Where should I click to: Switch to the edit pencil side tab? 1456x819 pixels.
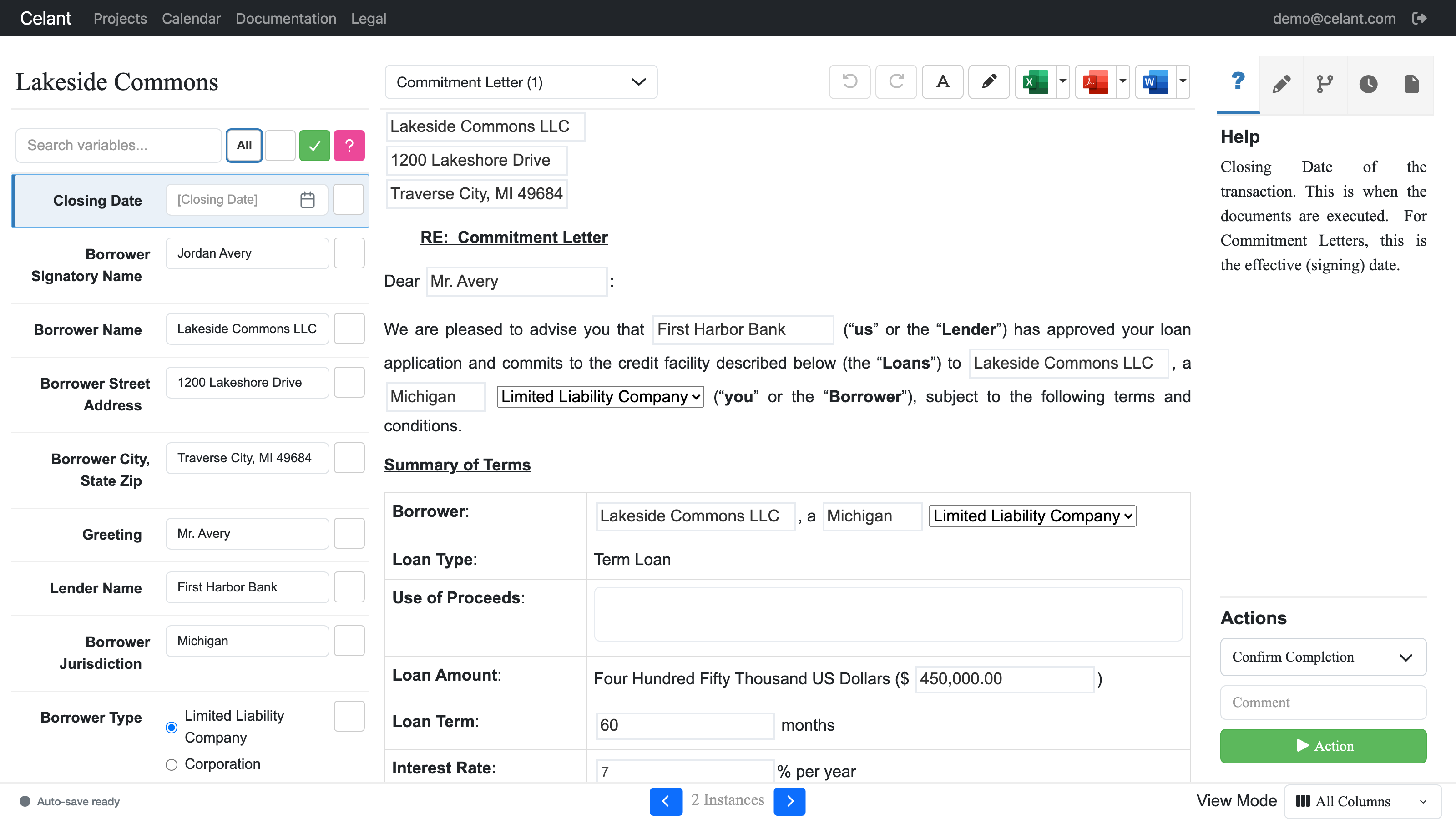(1281, 84)
